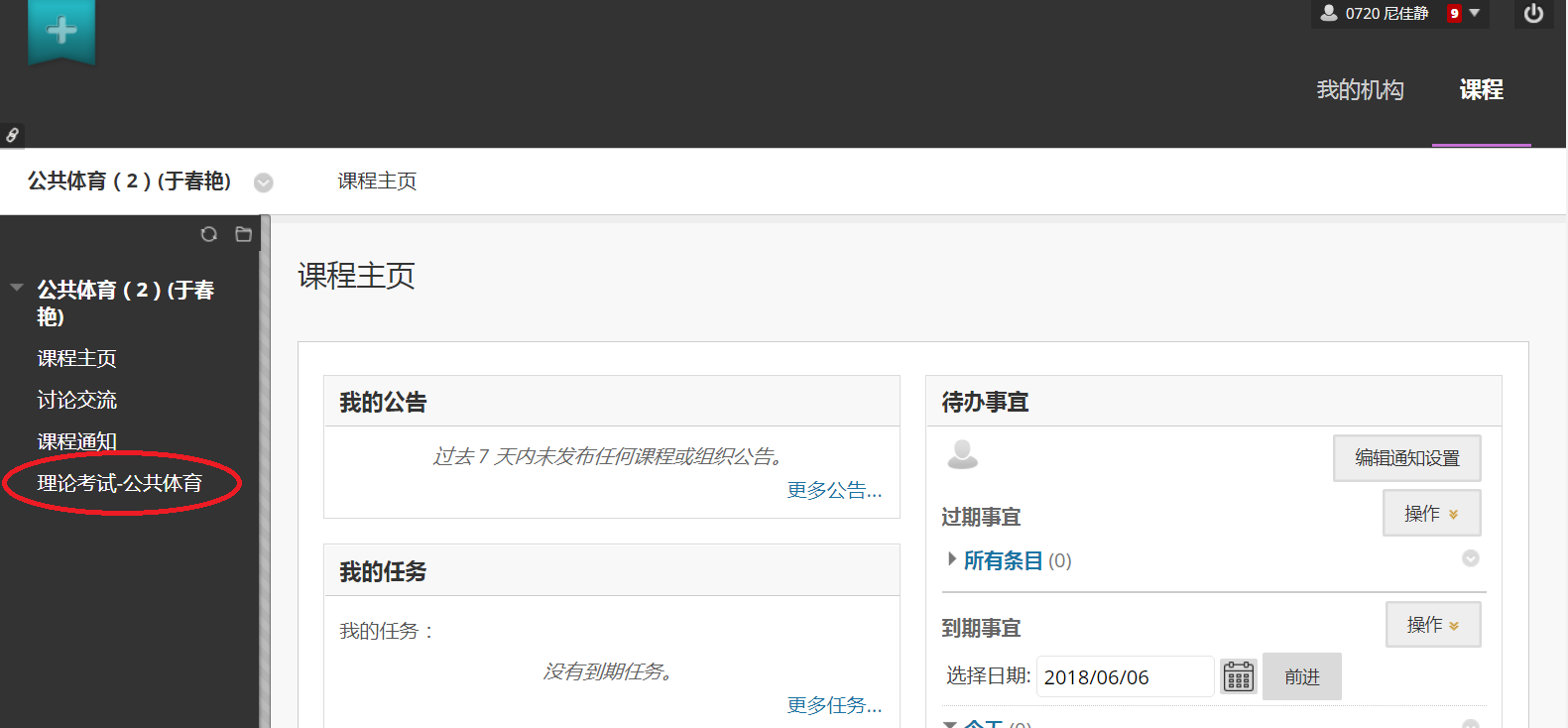Viewport: 1568px width, 728px height.
Task: Switch to the 我的机构 tab
Action: coord(1360,90)
